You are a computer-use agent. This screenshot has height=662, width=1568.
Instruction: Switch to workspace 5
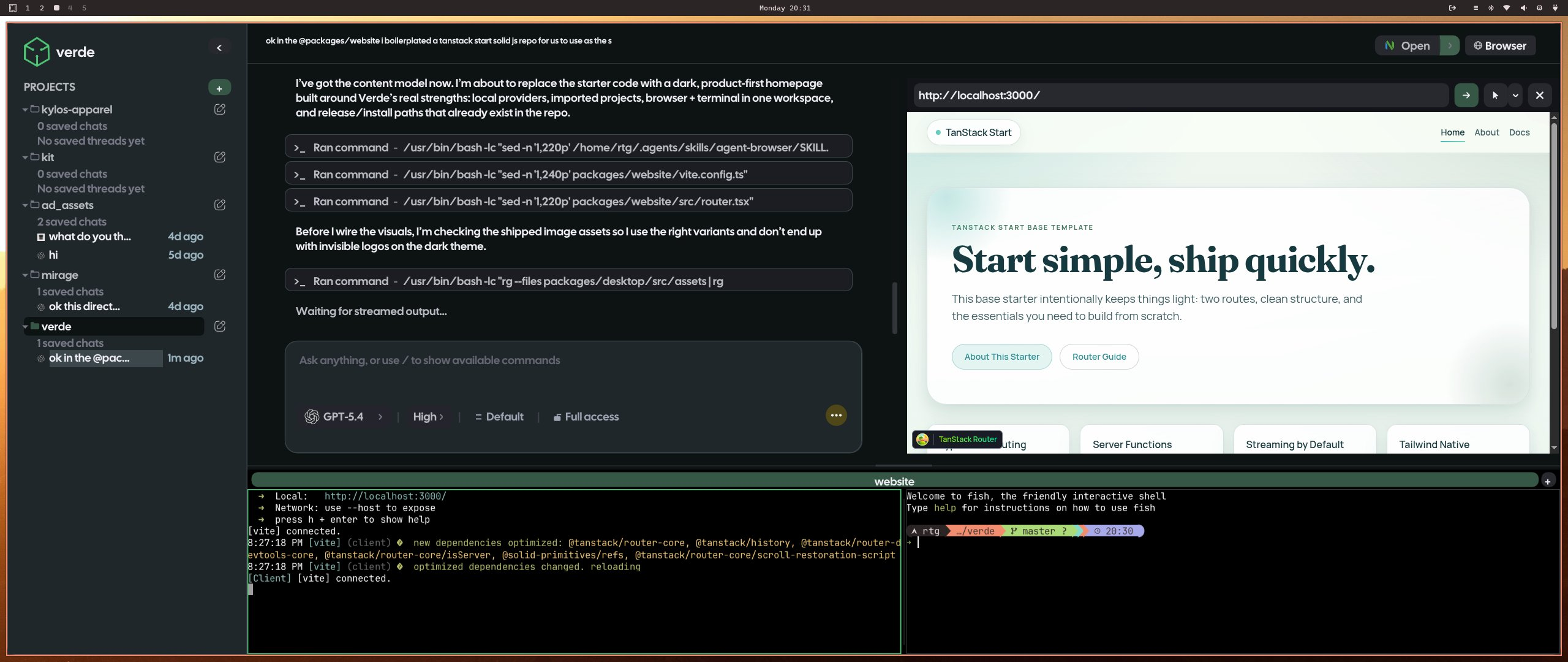click(84, 8)
